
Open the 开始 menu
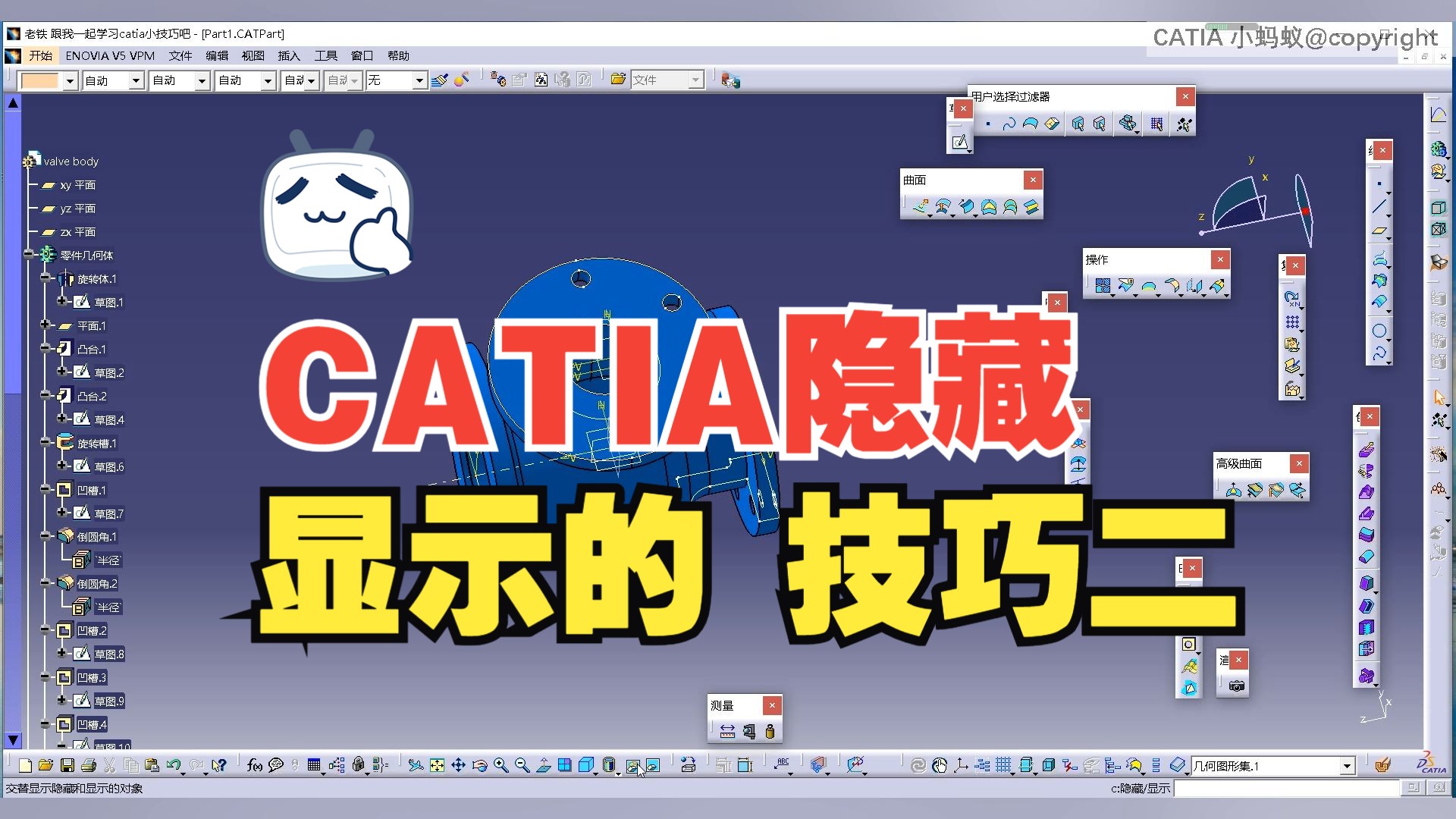point(40,55)
